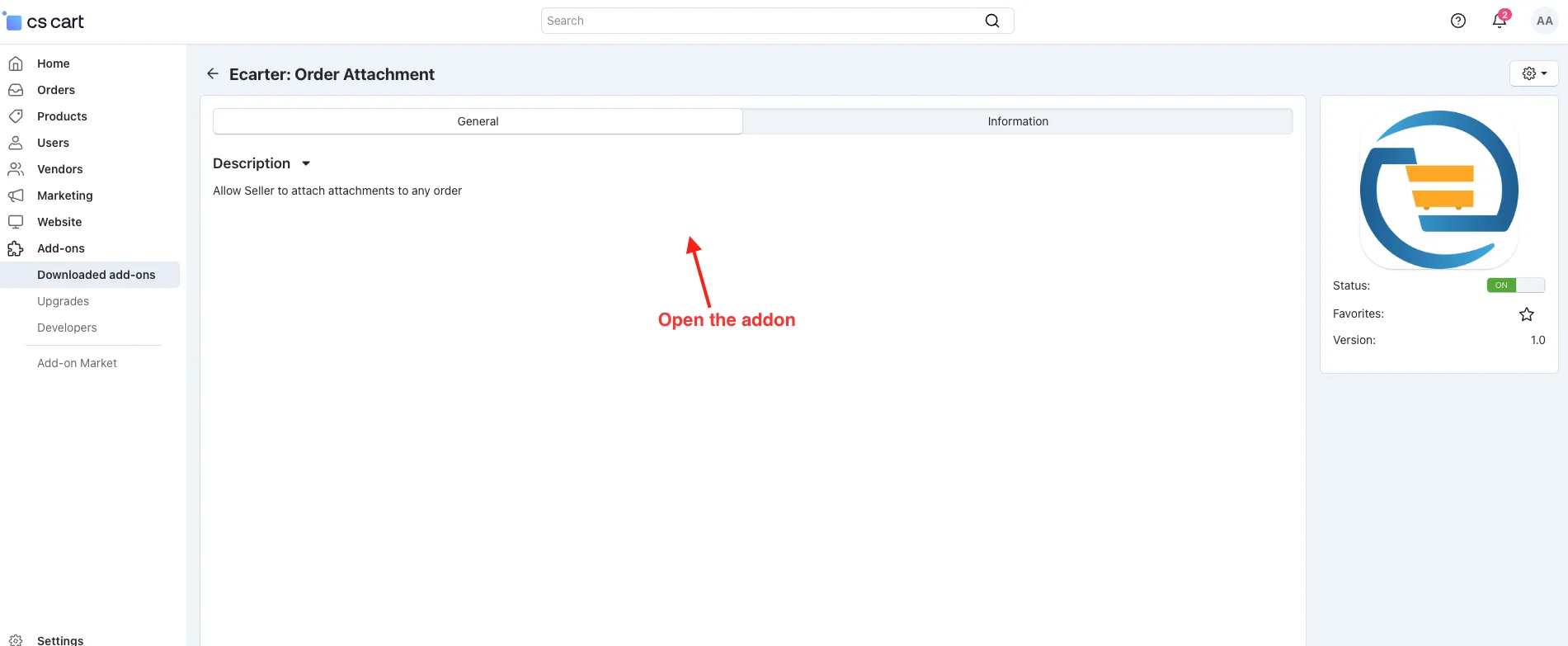Click the 'Ecarter: Order Attachment' page title
Image resolution: width=1568 pixels, height=646 pixels.
coord(332,74)
